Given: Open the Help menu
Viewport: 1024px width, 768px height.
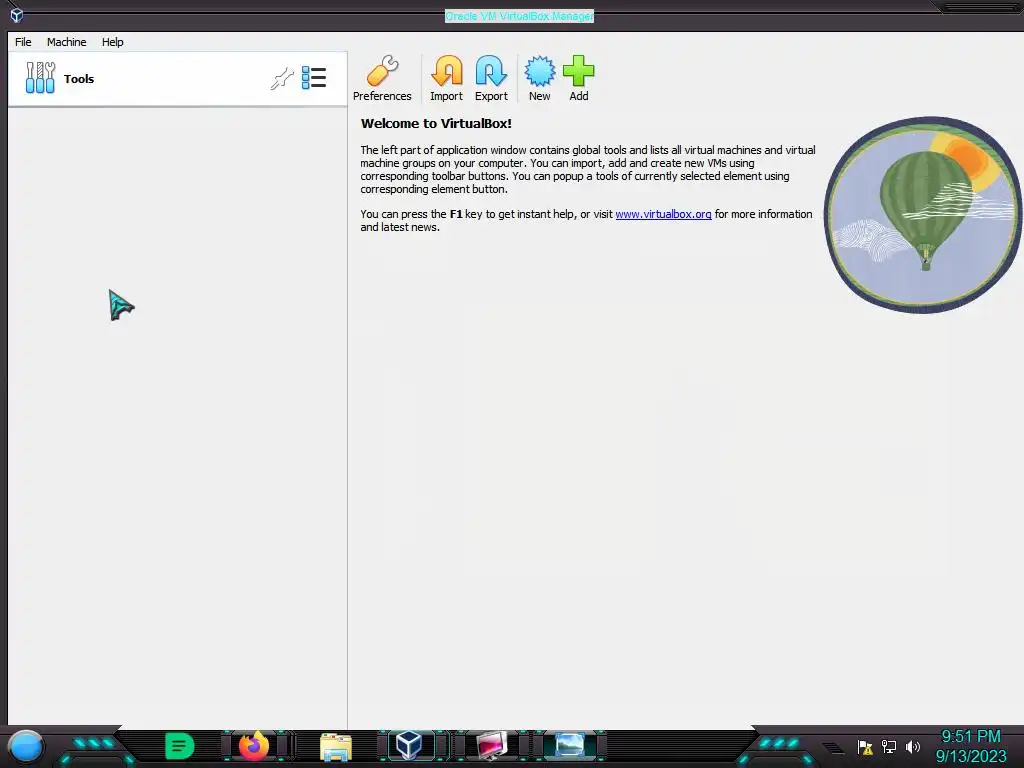Looking at the screenshot, I should 112,42.
